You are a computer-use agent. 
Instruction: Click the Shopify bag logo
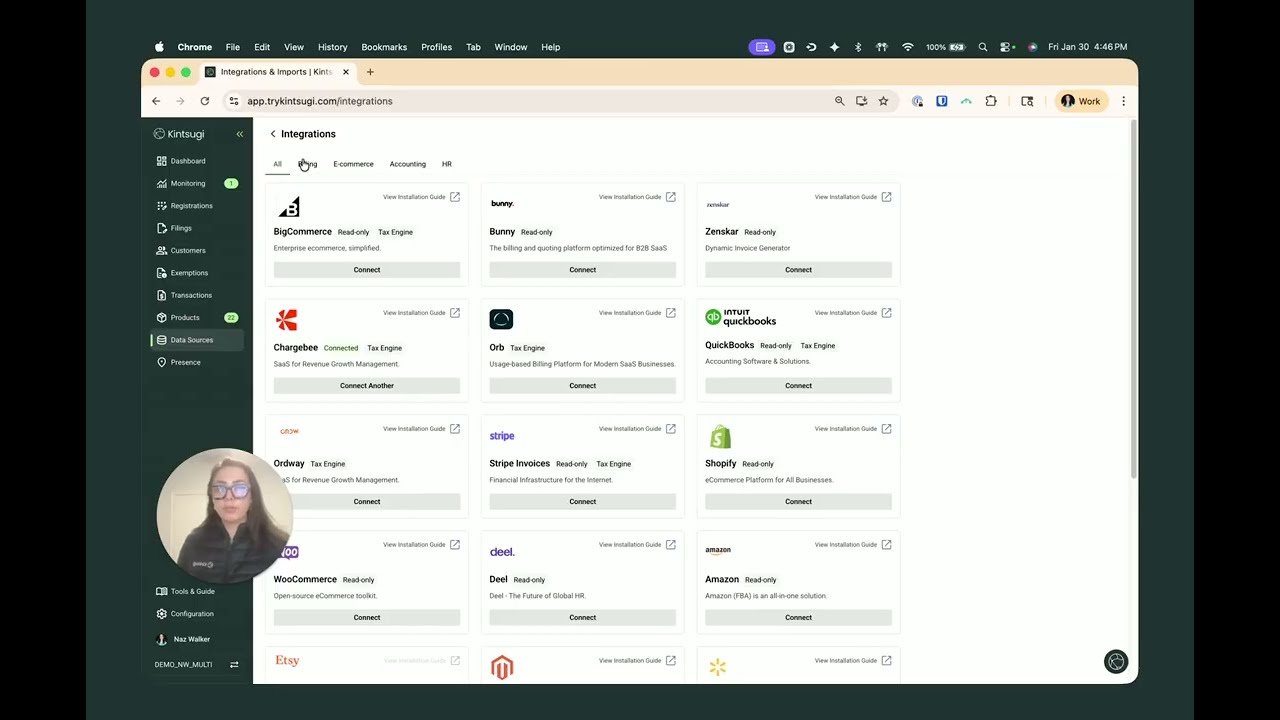tap(720, 436)
